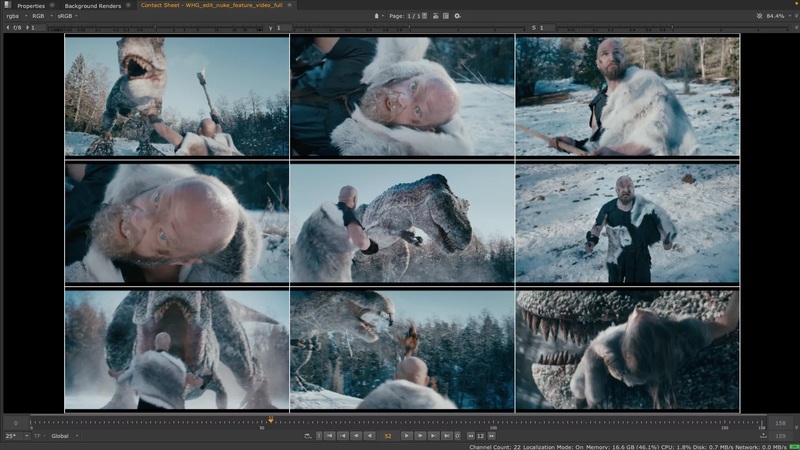The width and height of the screenshot is (800, 450).
Task: Click the end frame field showing 158
Action: click(x=780, y=423)
